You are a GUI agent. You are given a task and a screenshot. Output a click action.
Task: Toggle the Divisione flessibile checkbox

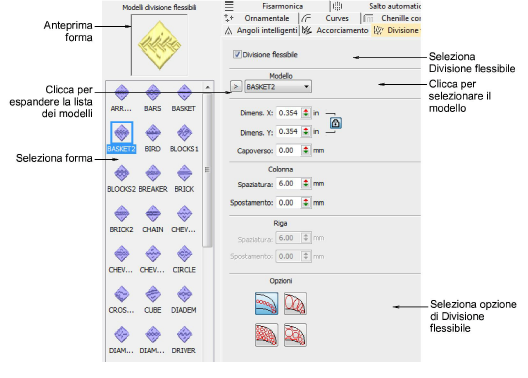pos(237,54)
